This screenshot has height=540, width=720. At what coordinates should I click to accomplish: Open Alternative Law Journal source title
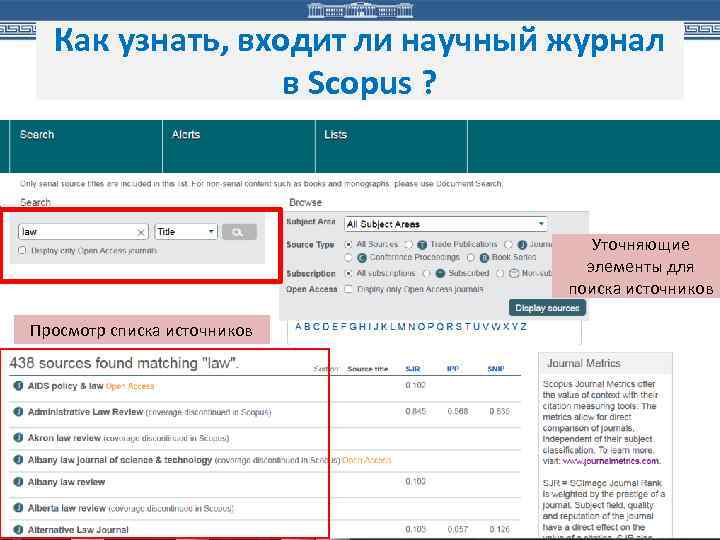pyautogui.click(x=78, y=530)
